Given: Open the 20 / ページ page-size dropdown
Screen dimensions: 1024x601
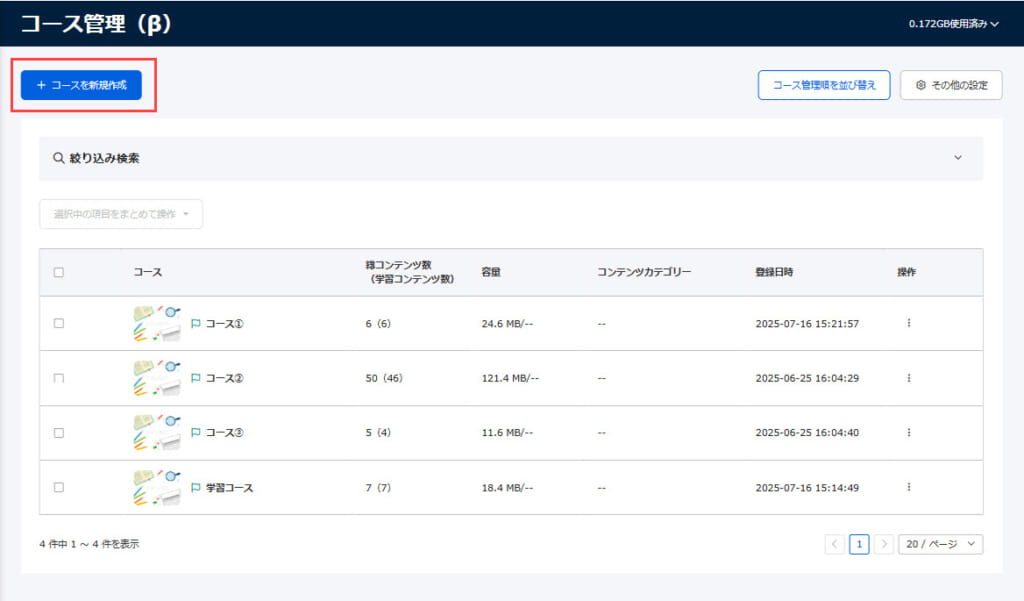Looking at the screenshot, I should tap(940, 544).
